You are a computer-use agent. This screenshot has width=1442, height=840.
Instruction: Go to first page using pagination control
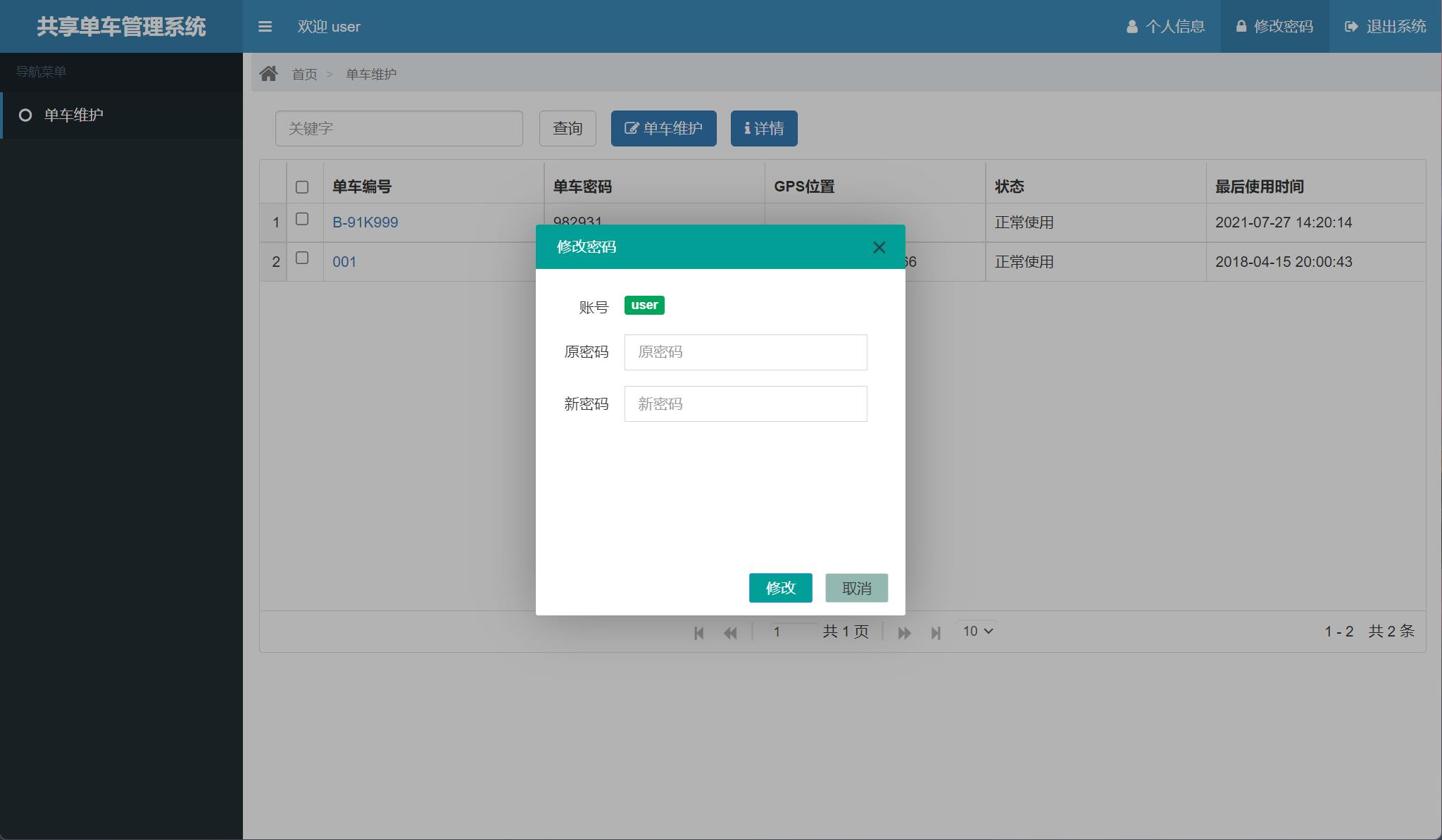(x=698, y=632)
